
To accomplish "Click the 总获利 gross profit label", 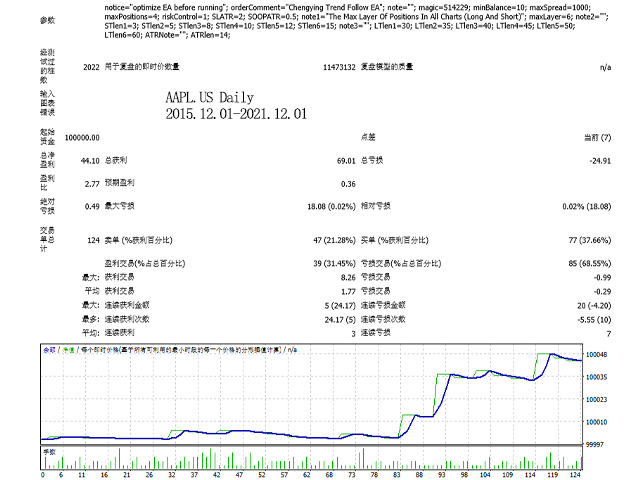I will point(116,160).
